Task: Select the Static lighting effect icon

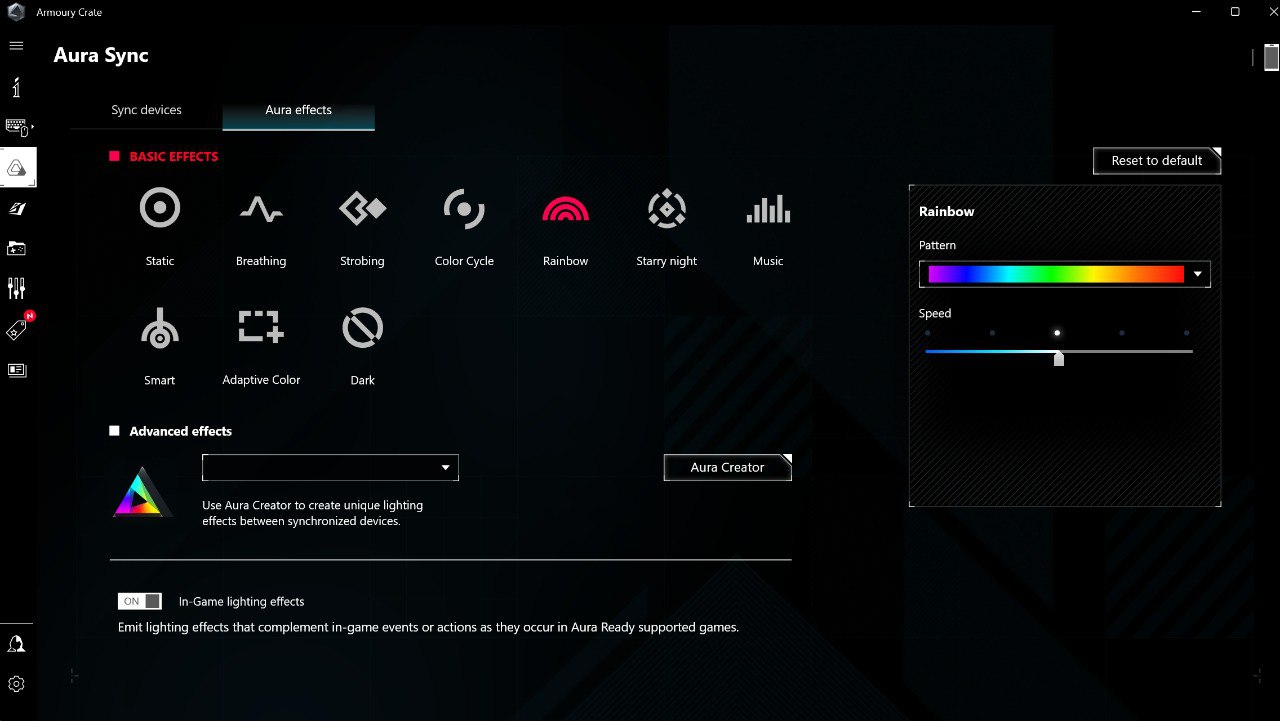Action: (160, 208)
